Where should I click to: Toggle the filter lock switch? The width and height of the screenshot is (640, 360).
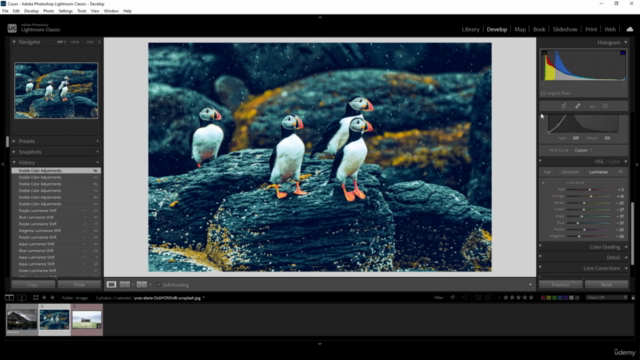(x=633, y=298)
